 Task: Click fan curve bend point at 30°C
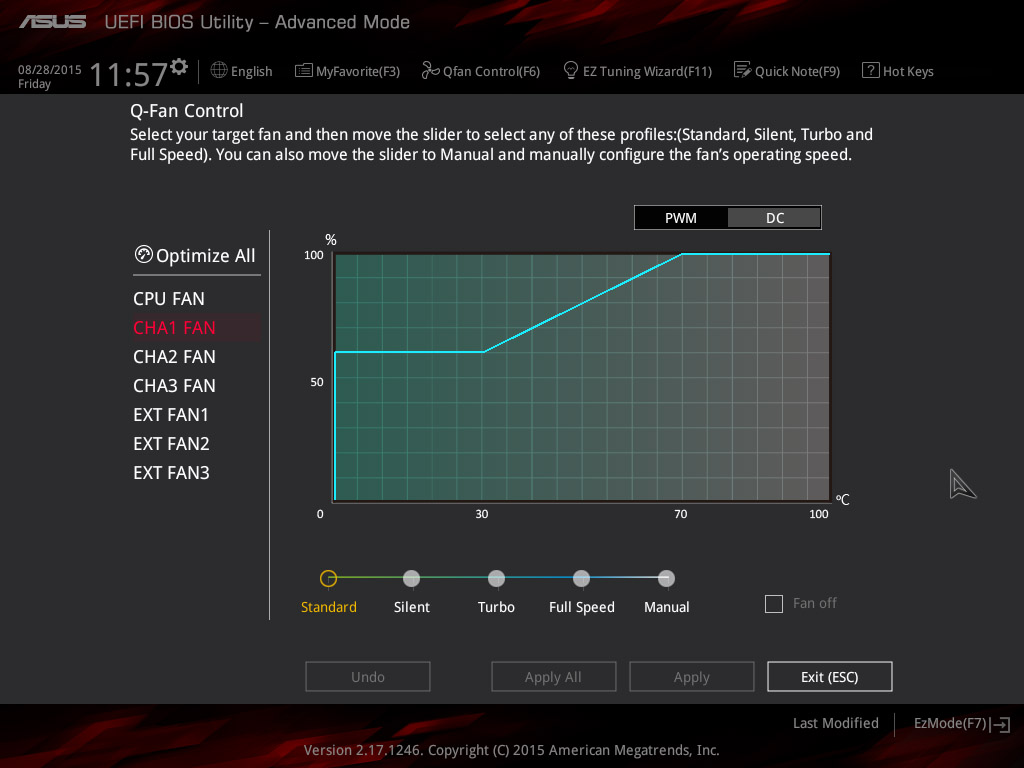pyautogui.click(x=483, y=352)
